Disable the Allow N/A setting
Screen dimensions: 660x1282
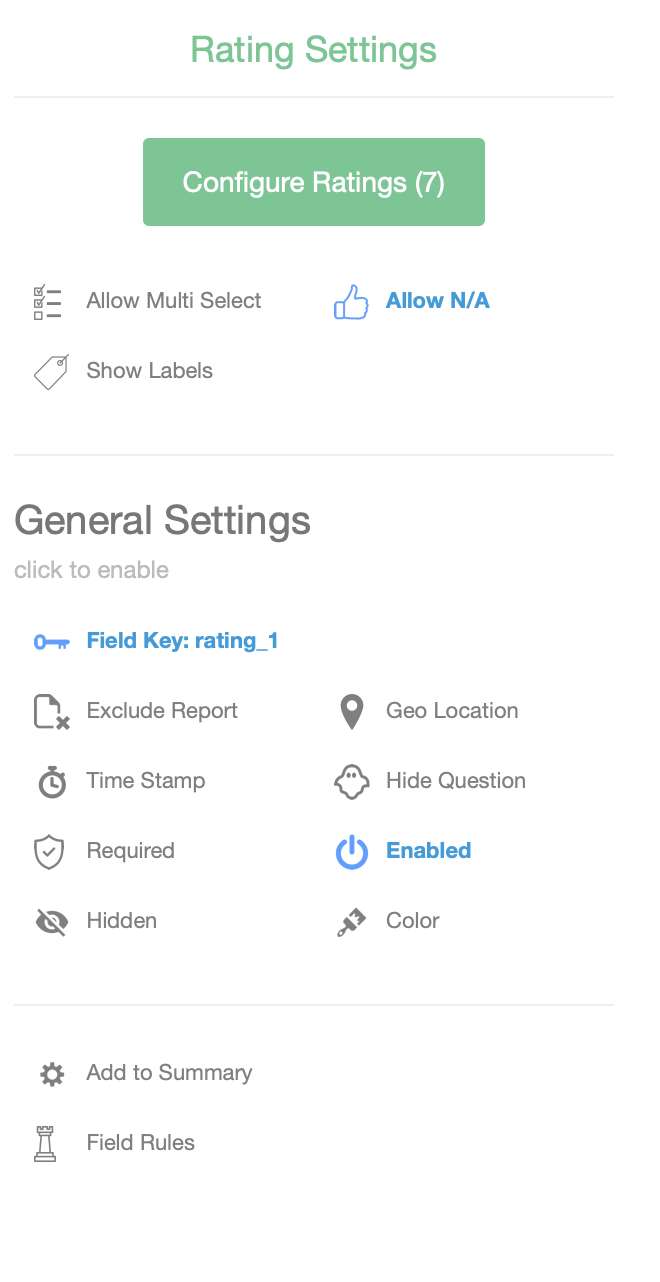click(437, 301)
